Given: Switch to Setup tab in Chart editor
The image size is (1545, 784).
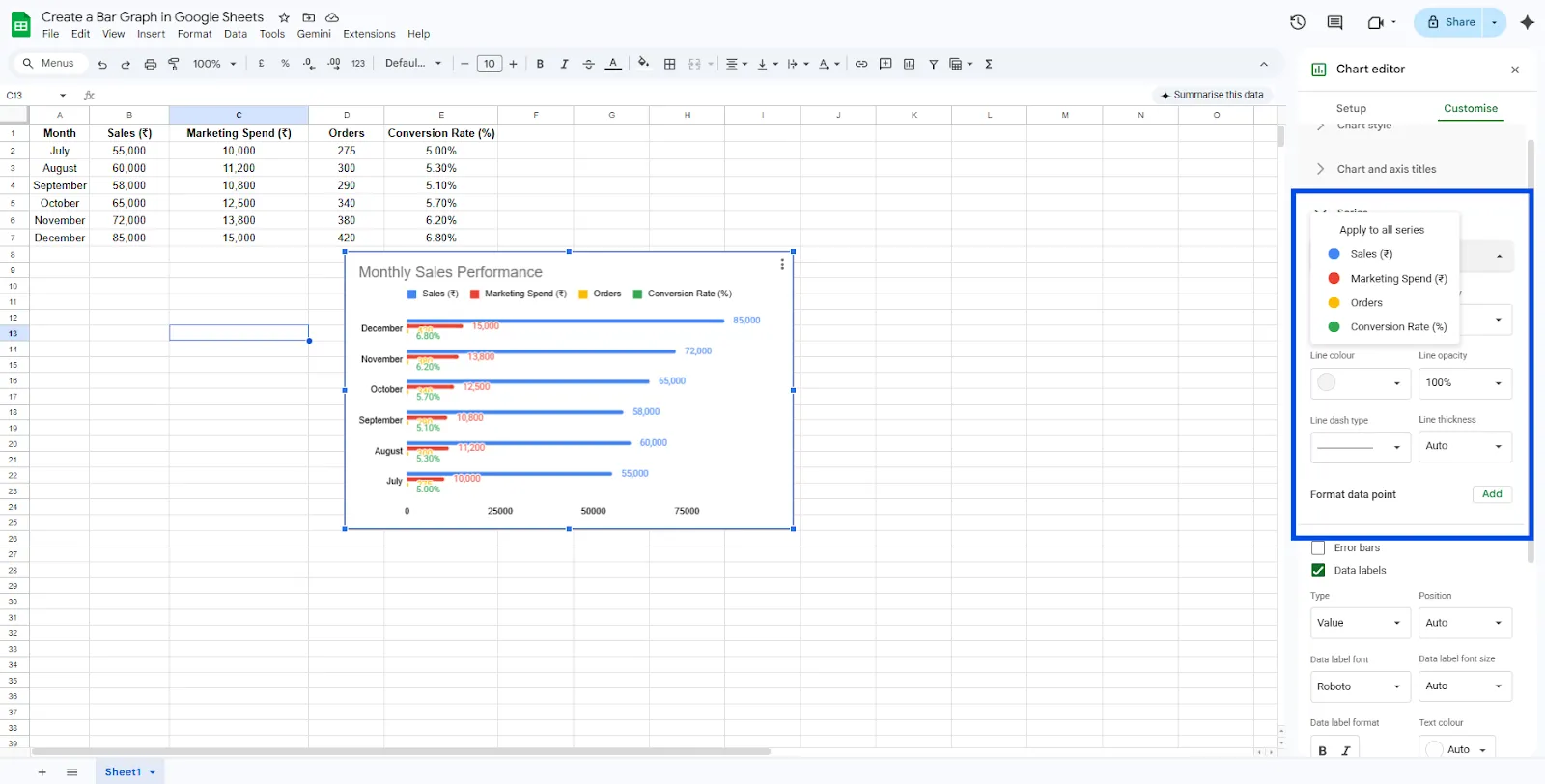Looking at the screenshot, I should tap(1351, 108).
